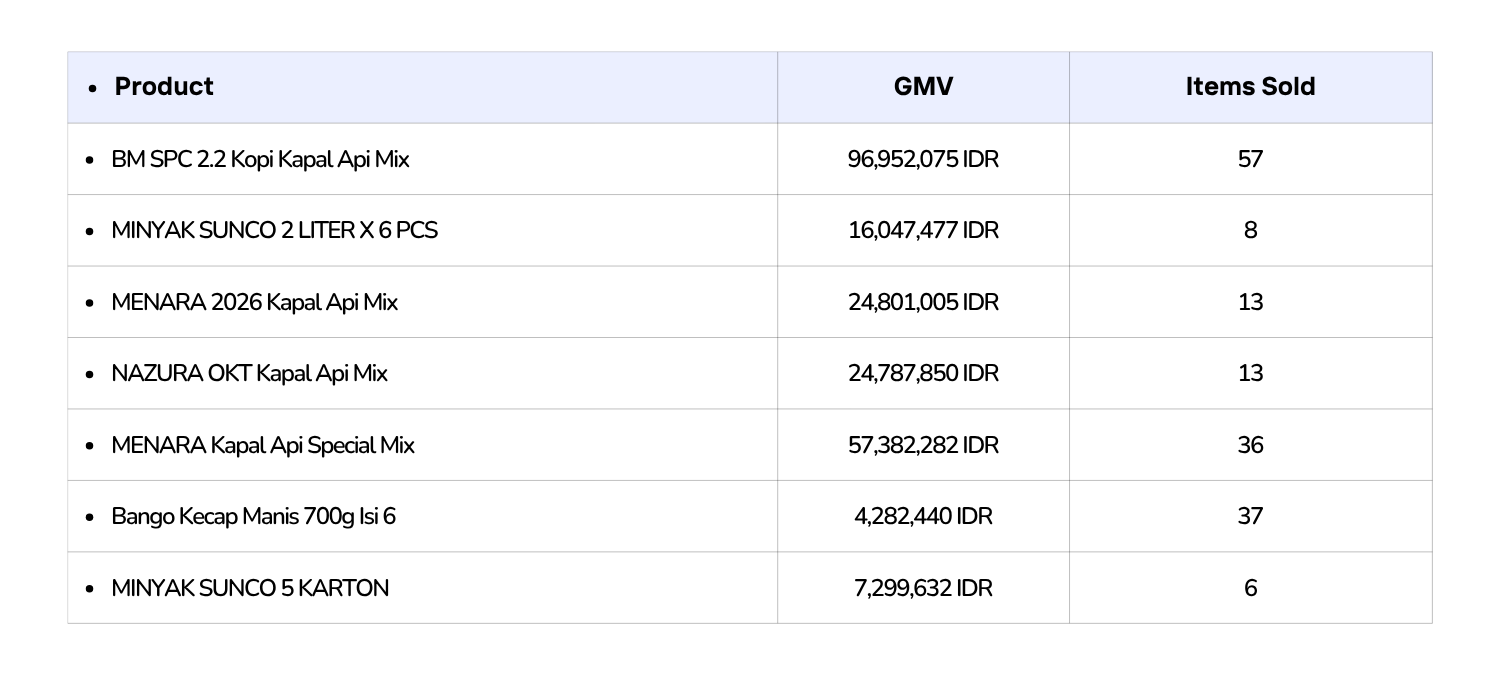Click the 7,299,632 IDR value
Image resolution: width=1500 pixels, height=675 pixels.
[x=923, y=588]
